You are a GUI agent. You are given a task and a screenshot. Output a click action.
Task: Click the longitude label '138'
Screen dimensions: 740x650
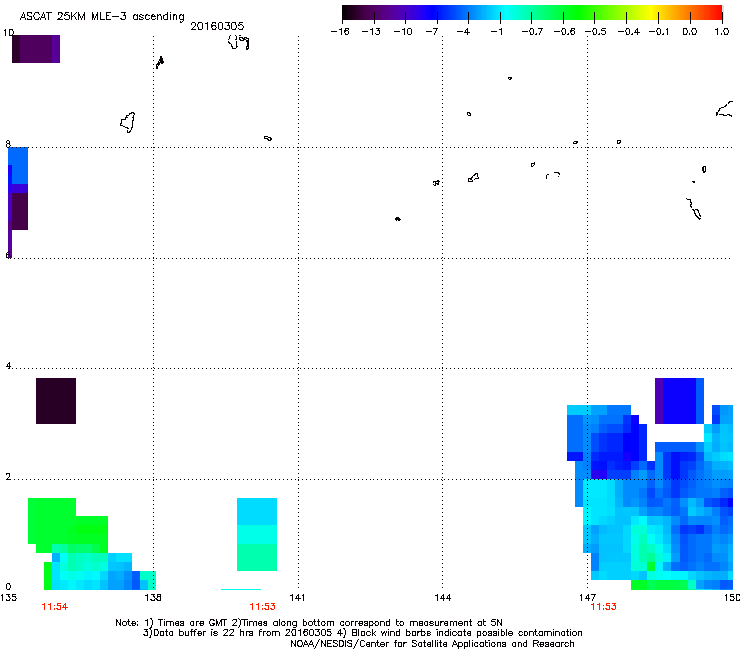[153, 598]
